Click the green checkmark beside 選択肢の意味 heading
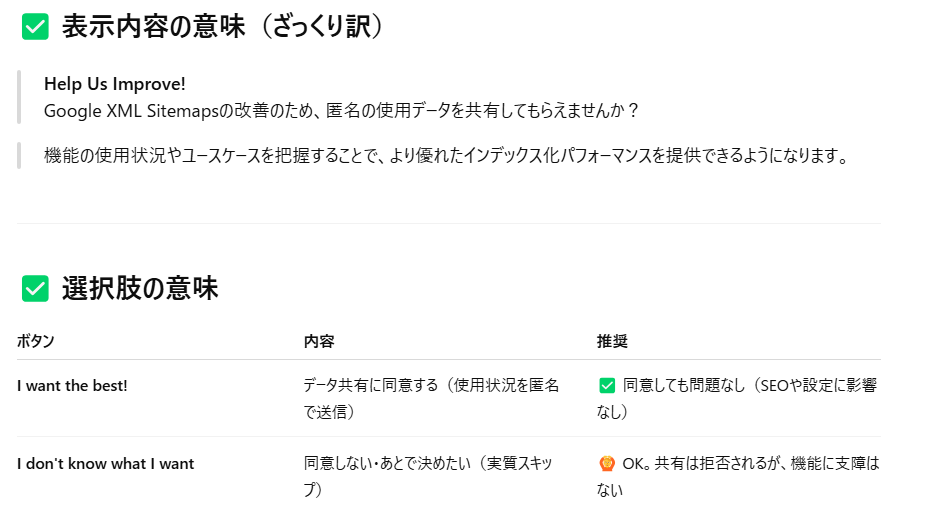This screenshot has width=932, height=532. click(x=35, y=289)
